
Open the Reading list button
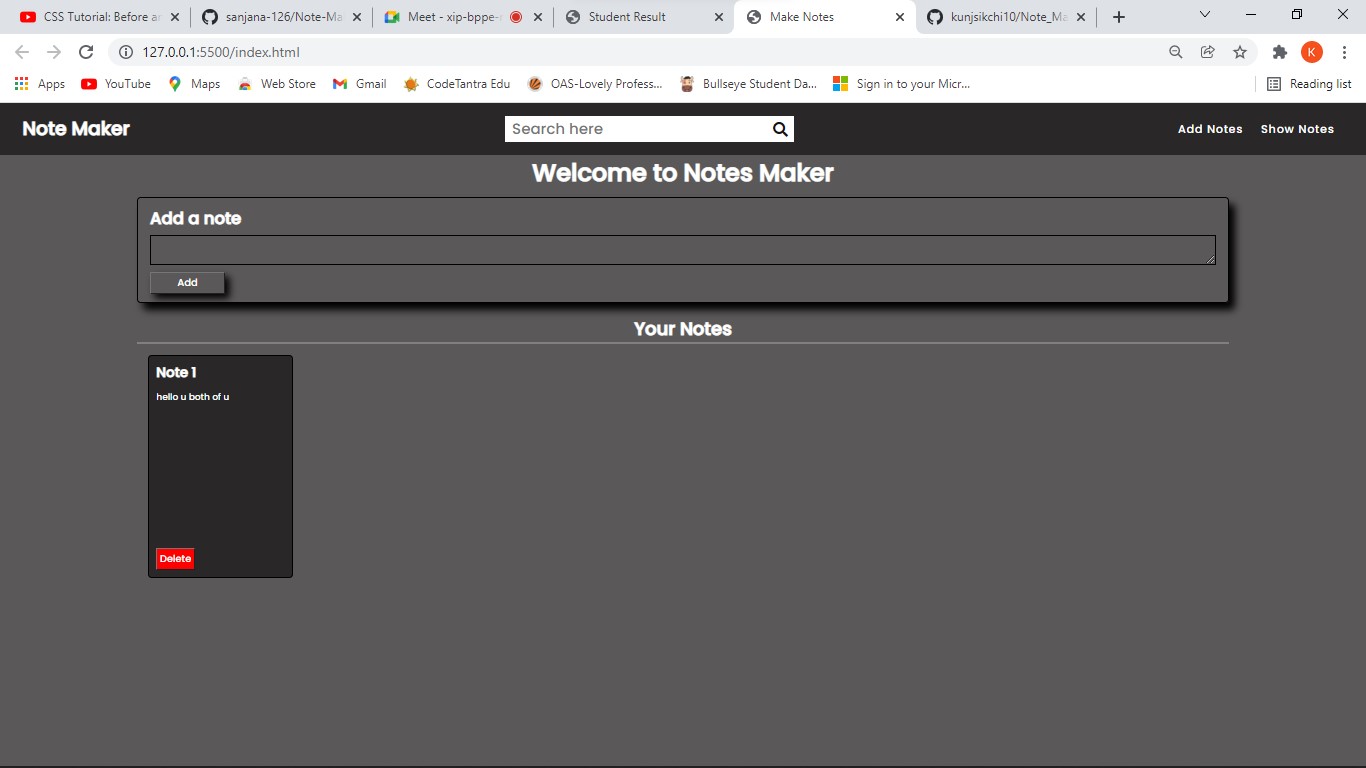coord(1309,84)
